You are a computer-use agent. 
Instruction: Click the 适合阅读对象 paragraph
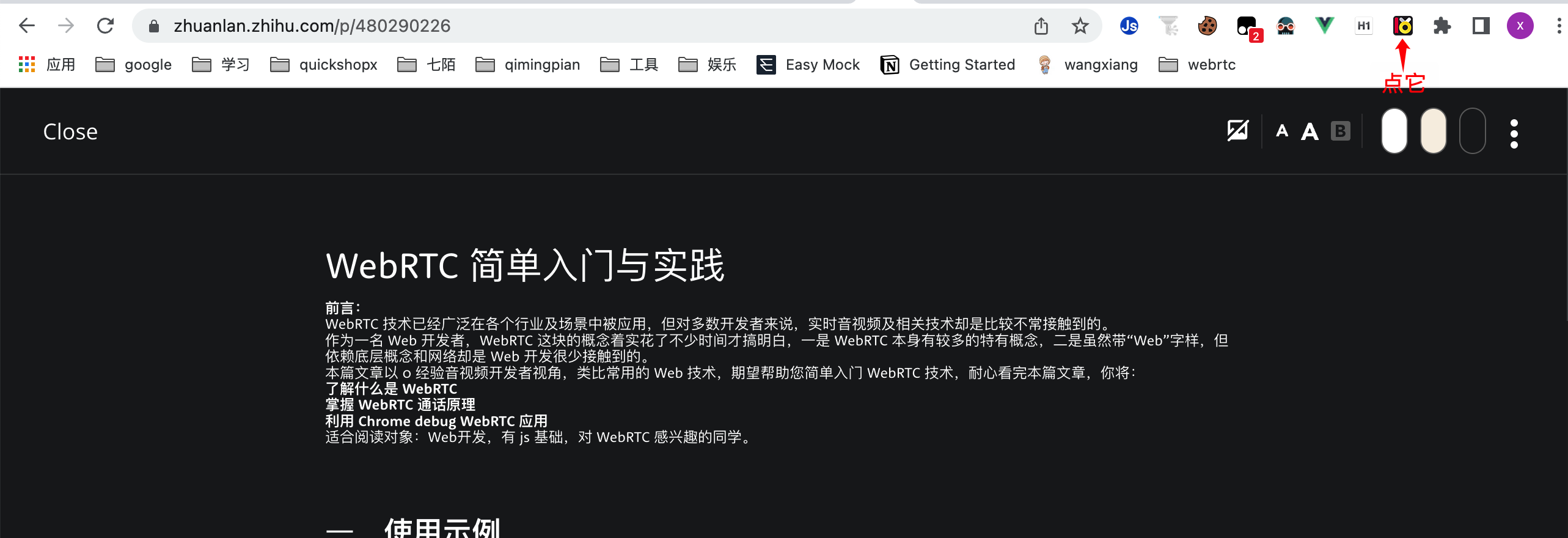[538, 437]
